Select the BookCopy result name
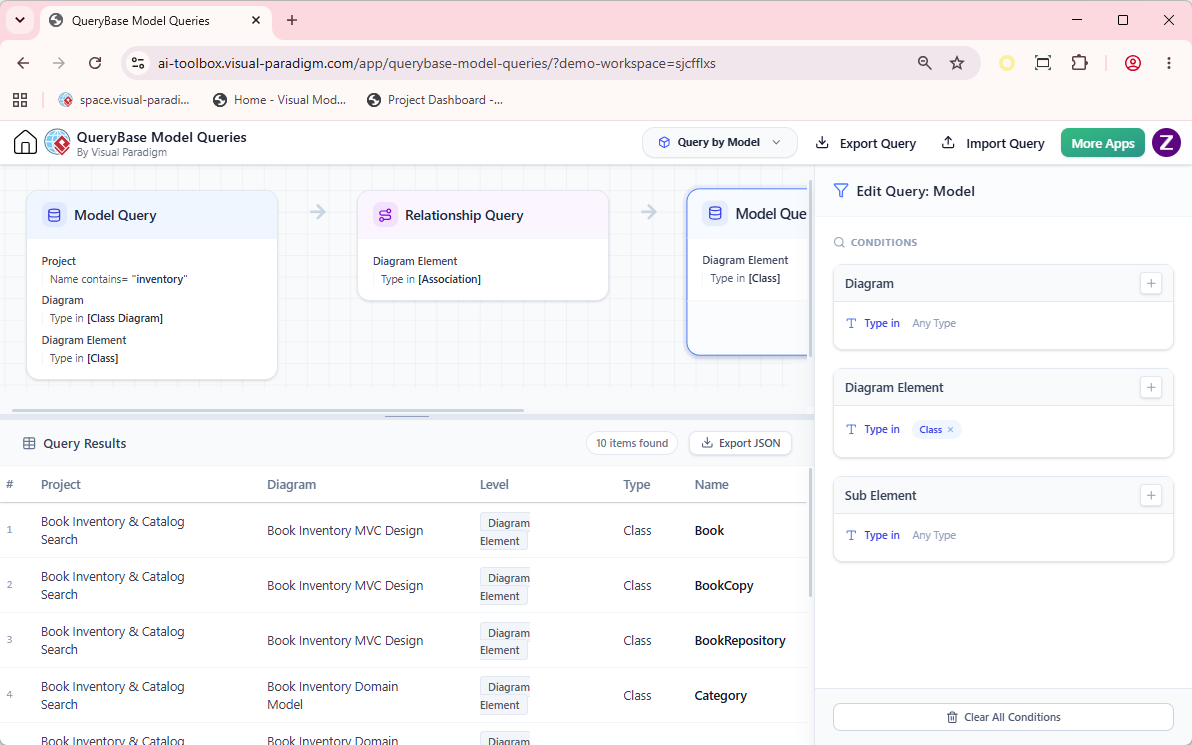1192x745 pixels. point(724,585)
